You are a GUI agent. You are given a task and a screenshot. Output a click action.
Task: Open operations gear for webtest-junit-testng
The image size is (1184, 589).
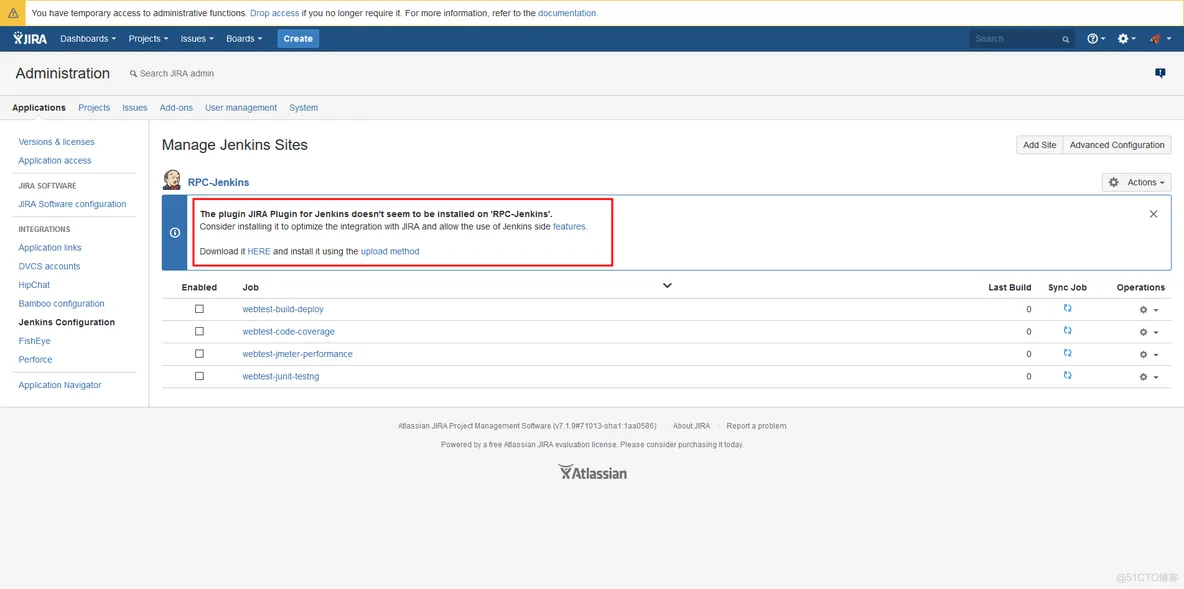point(1148,377)
